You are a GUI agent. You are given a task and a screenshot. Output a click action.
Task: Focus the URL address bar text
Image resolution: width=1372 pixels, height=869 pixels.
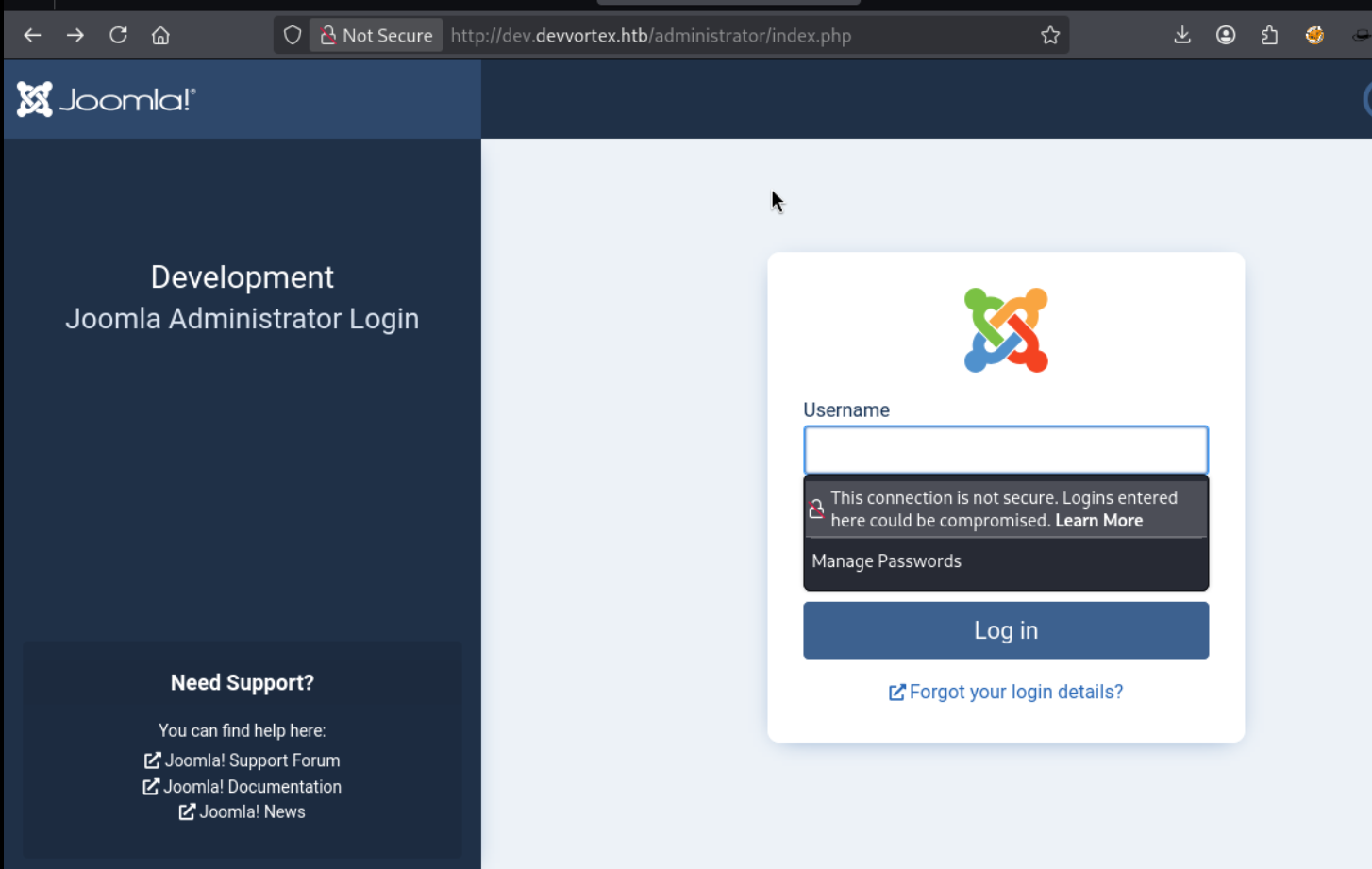tap(651, 36)
